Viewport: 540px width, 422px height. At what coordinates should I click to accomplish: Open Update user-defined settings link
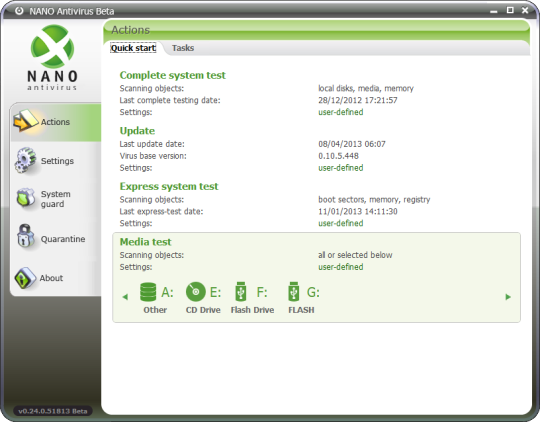[x=341, y=168]
